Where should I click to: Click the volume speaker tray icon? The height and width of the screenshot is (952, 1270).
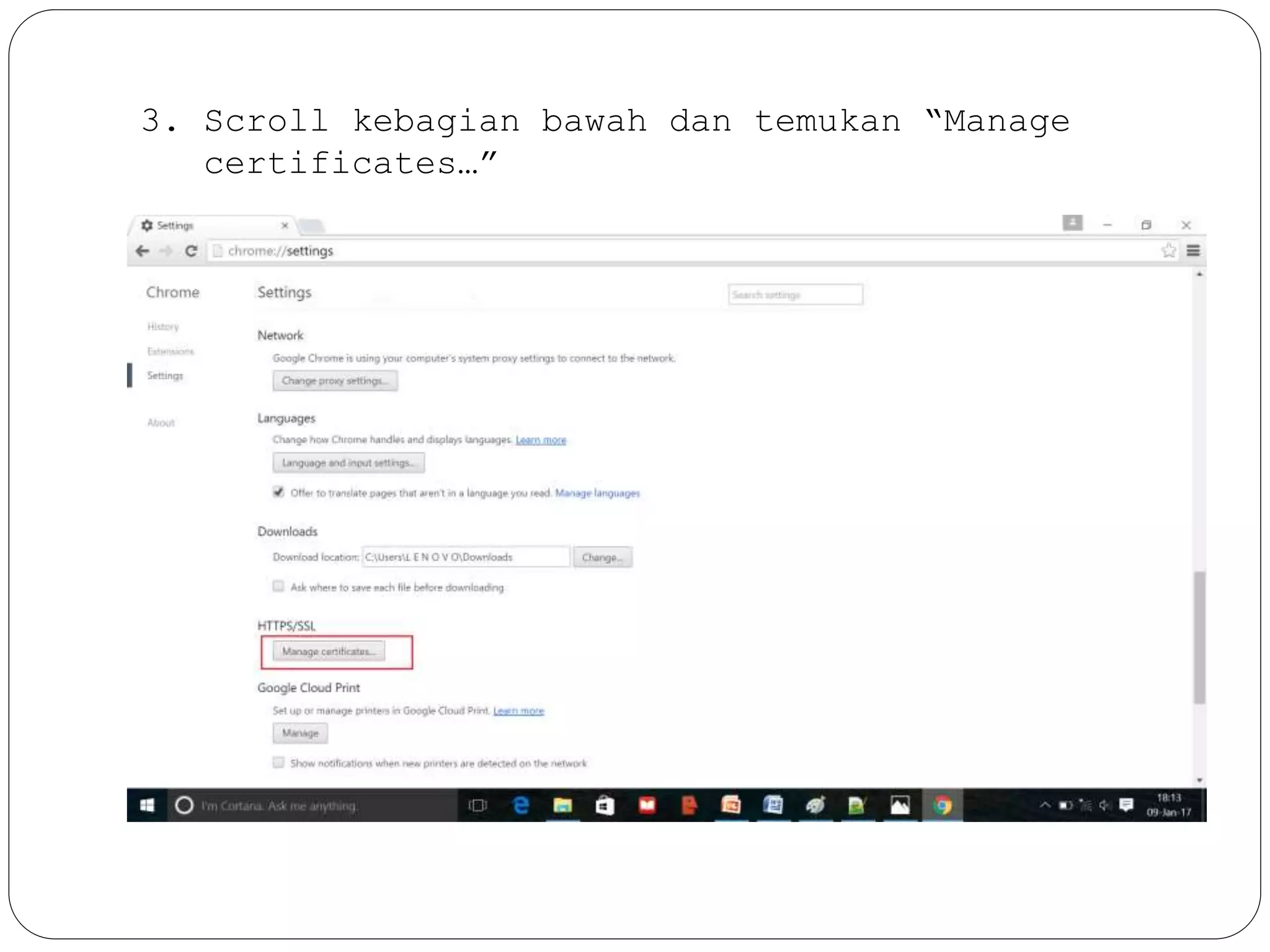tap(1105, 805)
